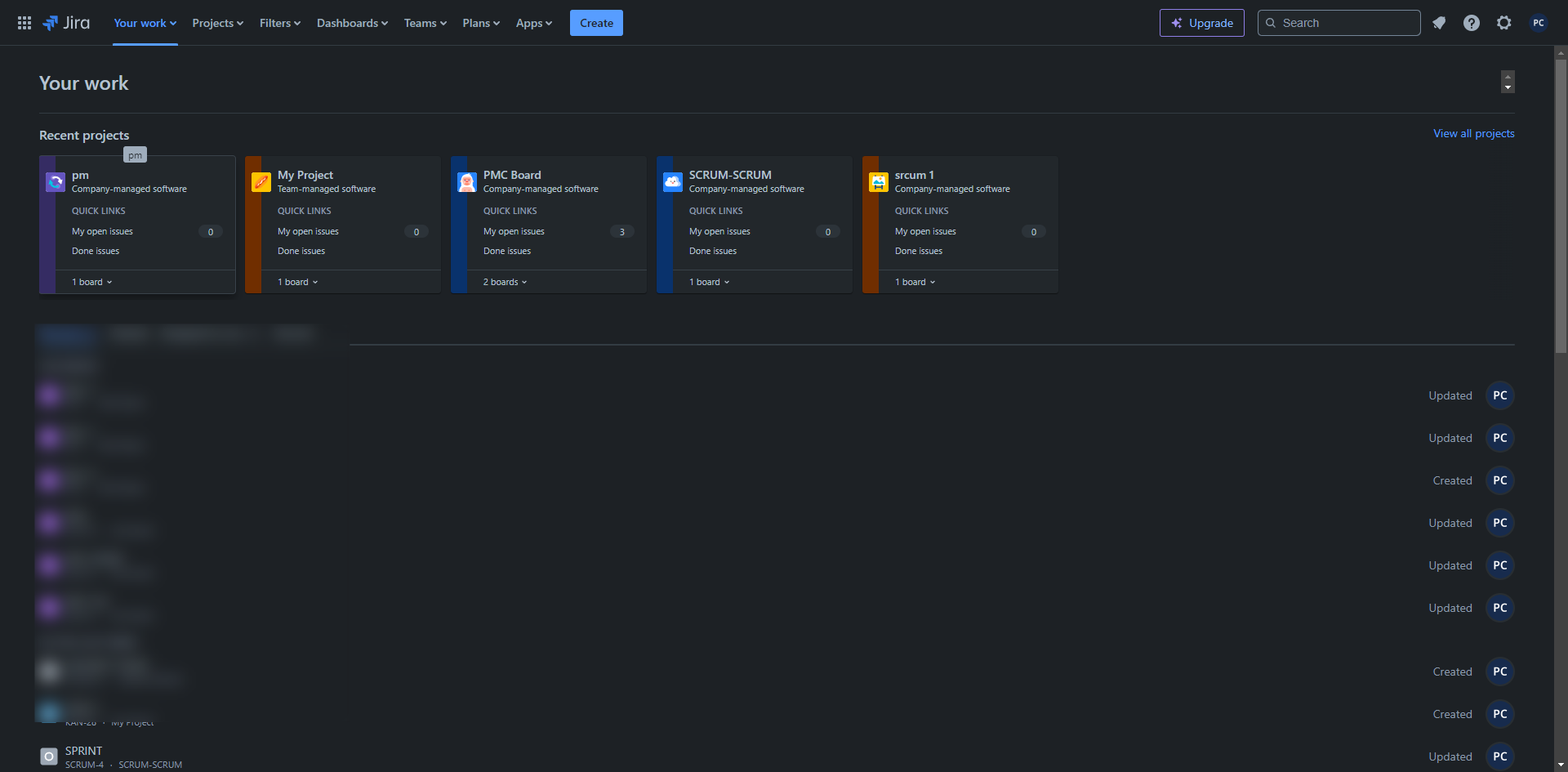Viewport: 1568px width, 772px height.
Task: Open the app switcher grid menu
Action: [x=24, y=23]
